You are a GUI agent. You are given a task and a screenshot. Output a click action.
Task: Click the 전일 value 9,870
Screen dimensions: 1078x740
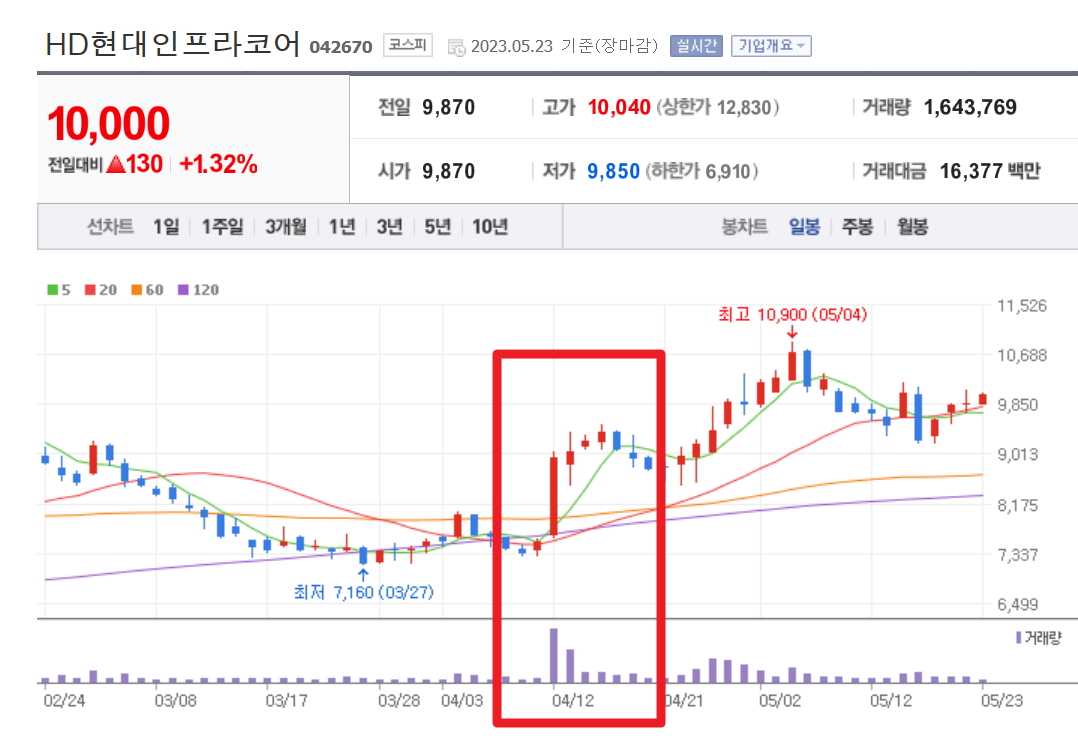448,107
